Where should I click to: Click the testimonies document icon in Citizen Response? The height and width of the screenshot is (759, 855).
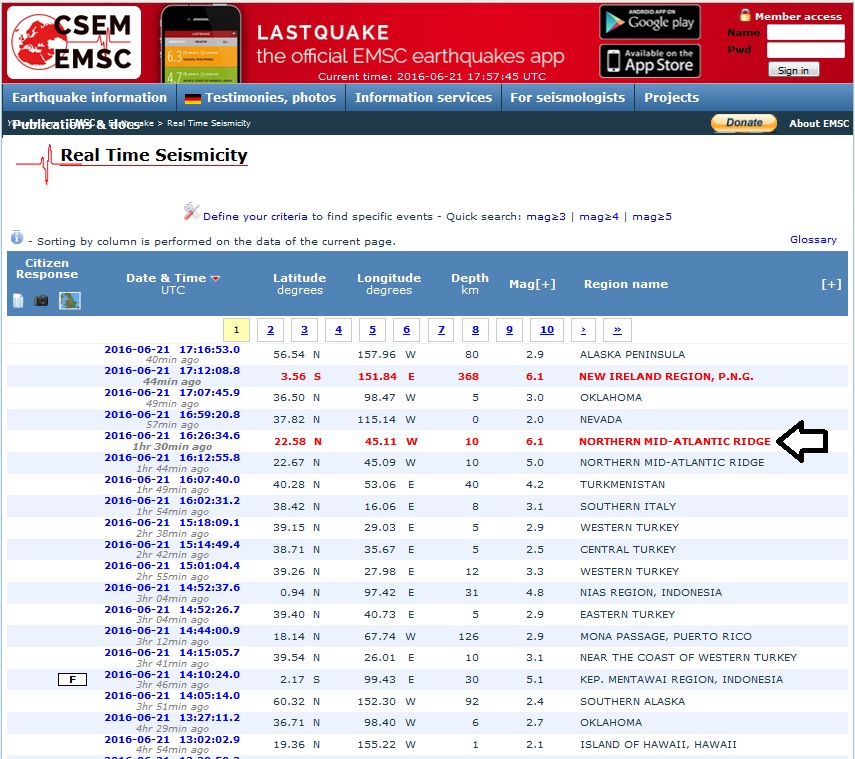click(18, 300)
